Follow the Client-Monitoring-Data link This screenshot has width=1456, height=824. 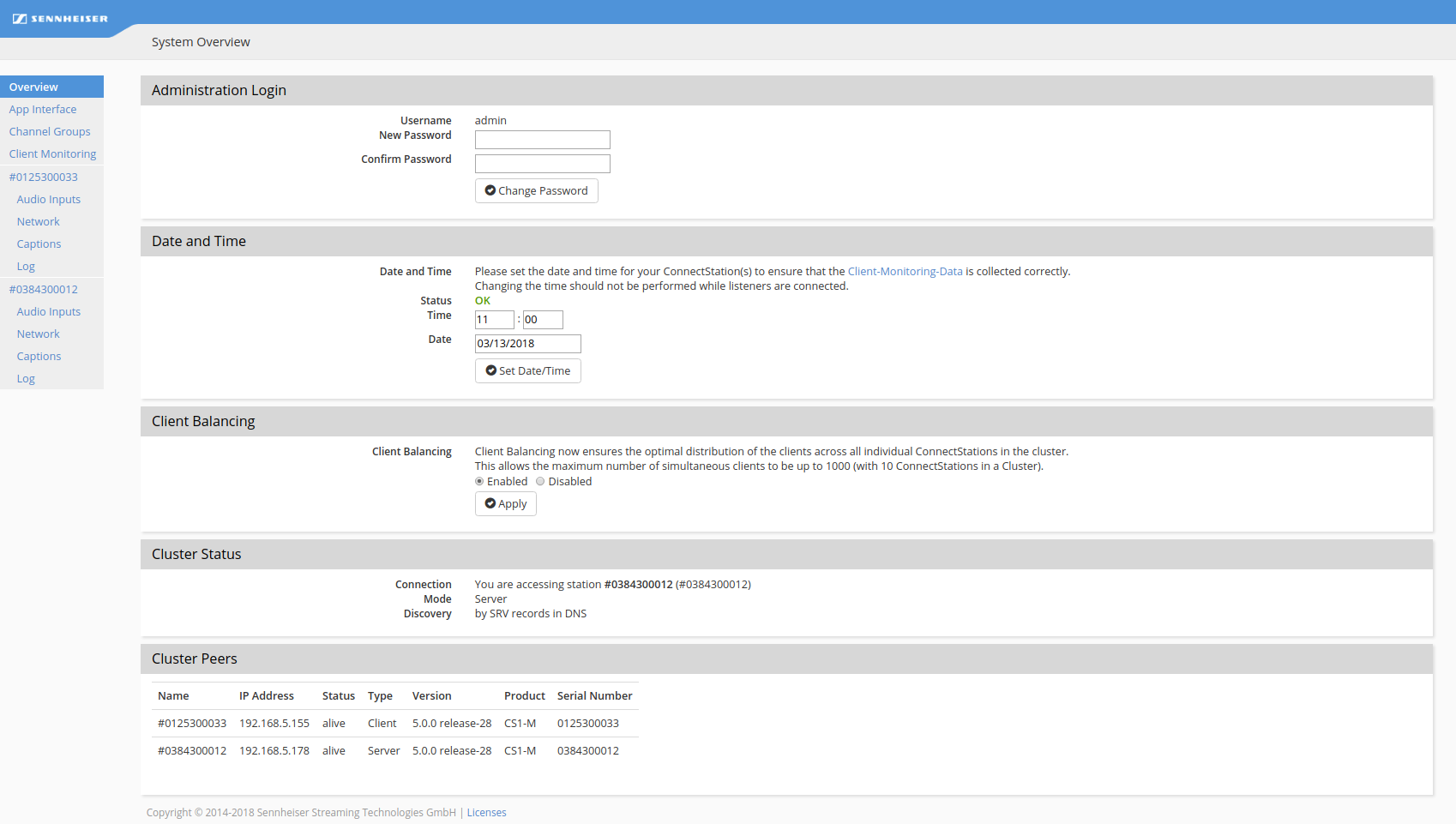click(x=905, y=271)
